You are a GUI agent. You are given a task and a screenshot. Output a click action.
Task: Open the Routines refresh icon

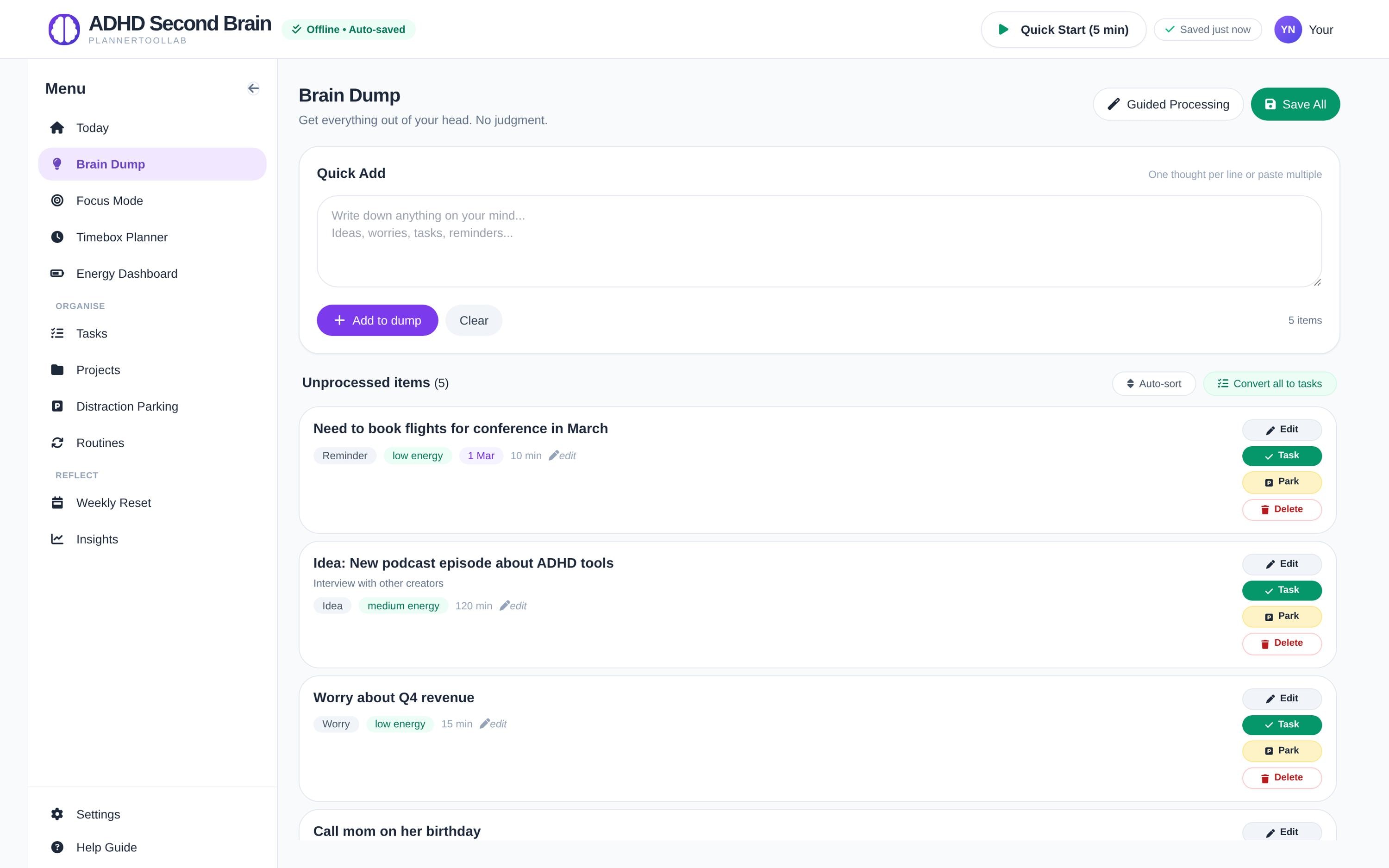pos(57,443)
